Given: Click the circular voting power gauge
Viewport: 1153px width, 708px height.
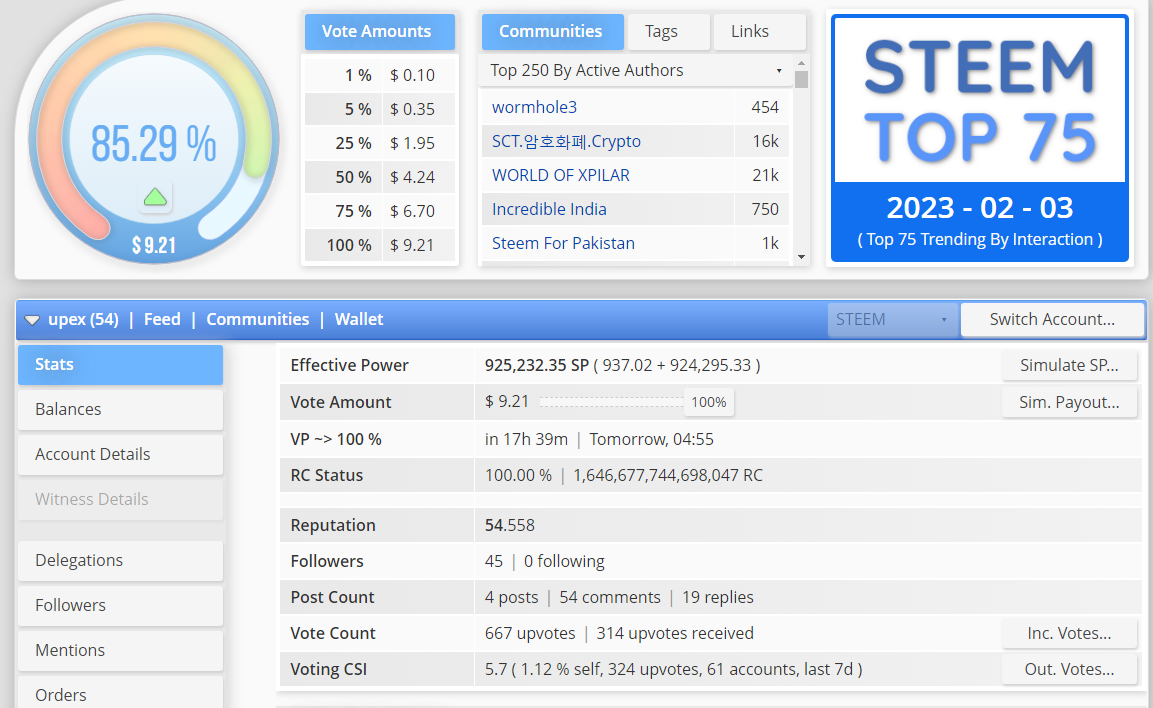Looking at the screenshot, I should point(154,138).
